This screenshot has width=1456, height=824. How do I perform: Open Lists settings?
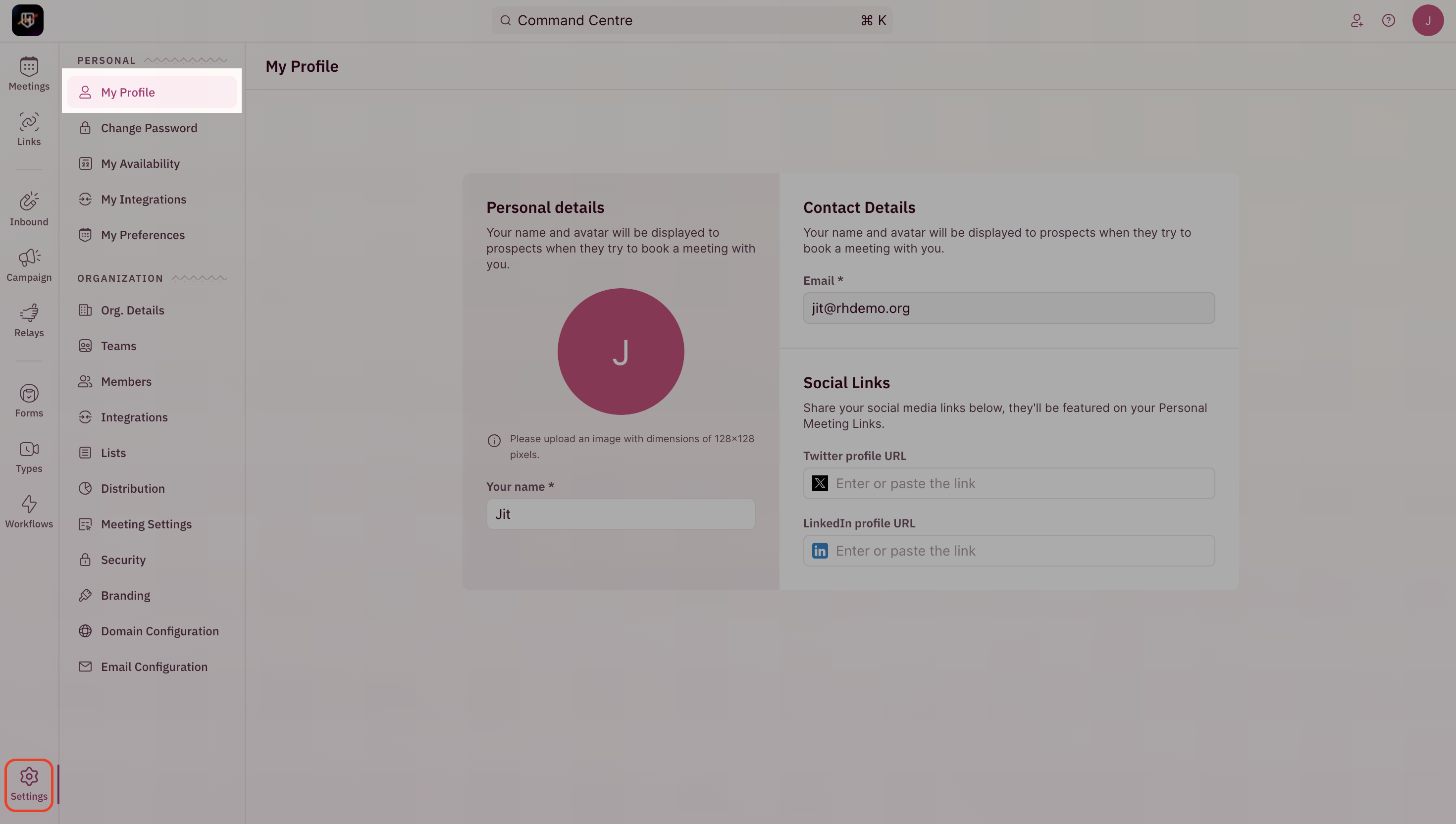tap(152, 453)
